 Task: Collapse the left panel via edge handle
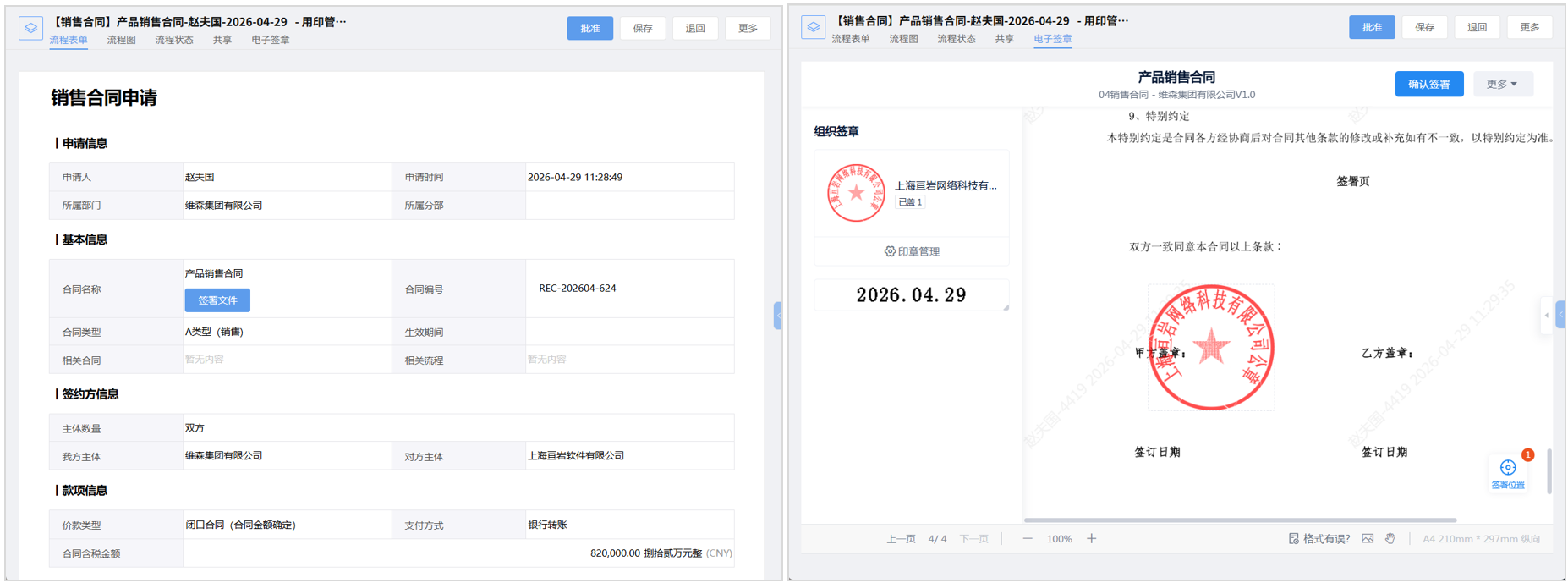coord(777,315)
